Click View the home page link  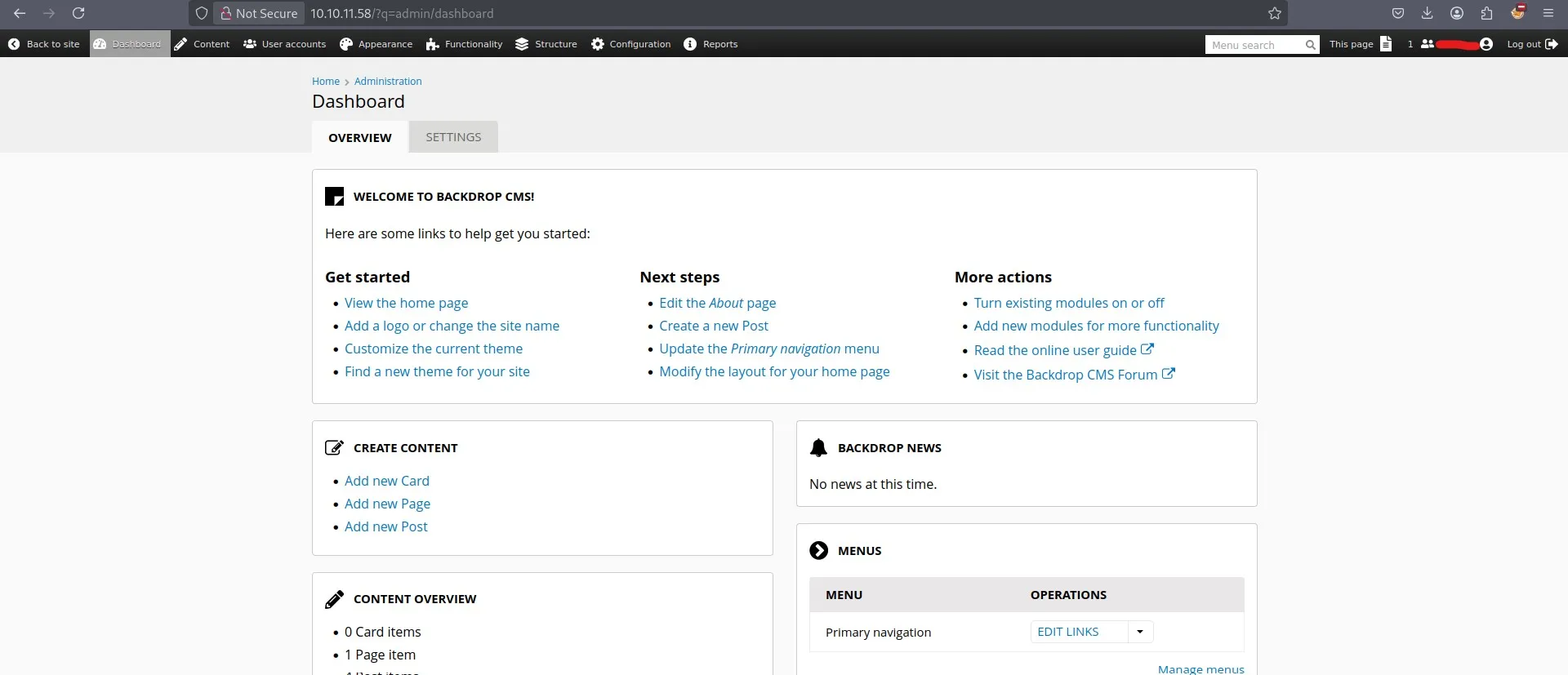(407, 303)
